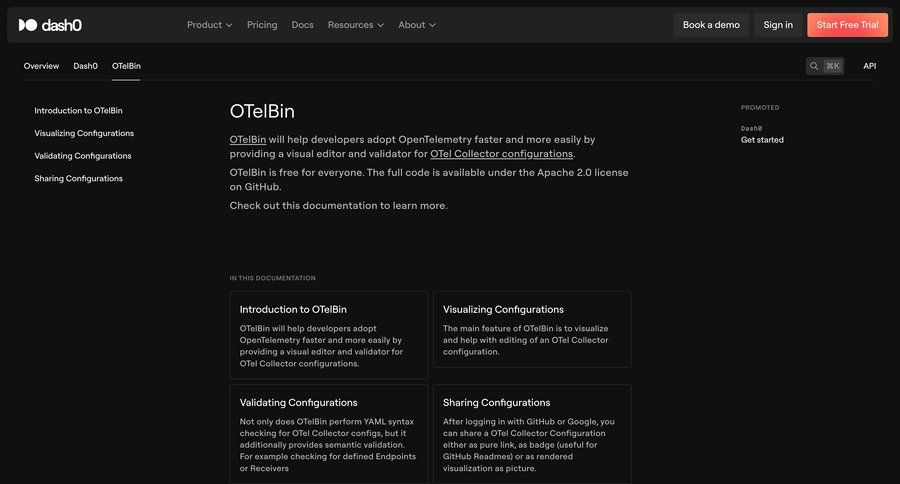Open the Product dropdown menu
The image size is (900, 484).
pos(210,25)
